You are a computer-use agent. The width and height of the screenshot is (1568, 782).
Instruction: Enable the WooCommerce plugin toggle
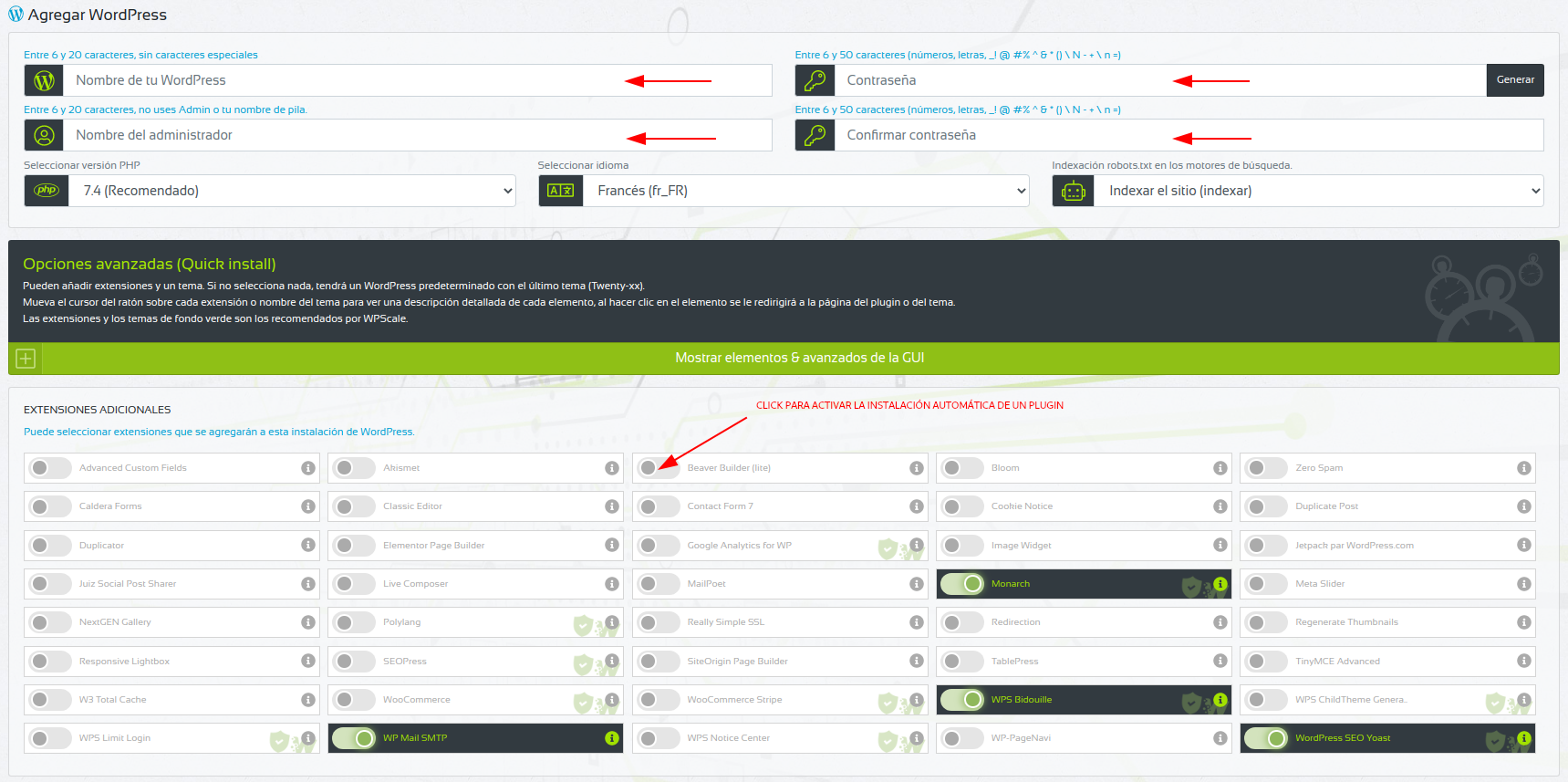pos(354,700)
